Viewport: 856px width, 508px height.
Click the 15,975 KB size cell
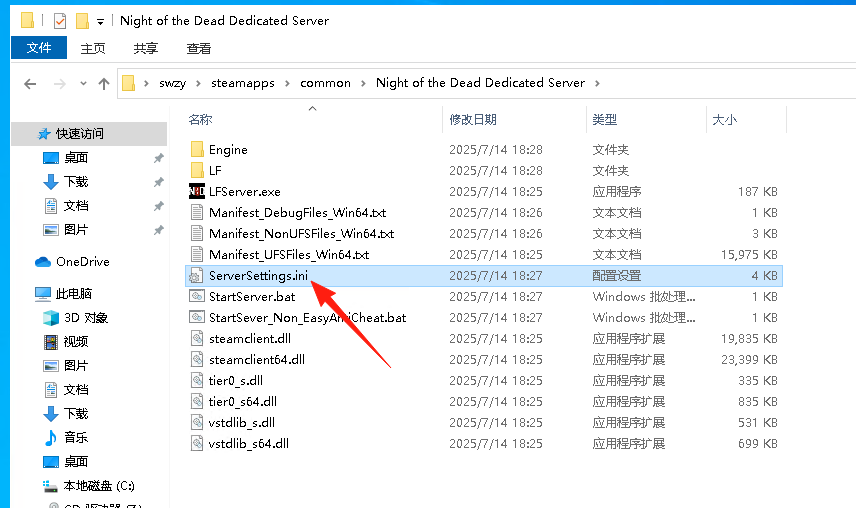pos(749,254)
